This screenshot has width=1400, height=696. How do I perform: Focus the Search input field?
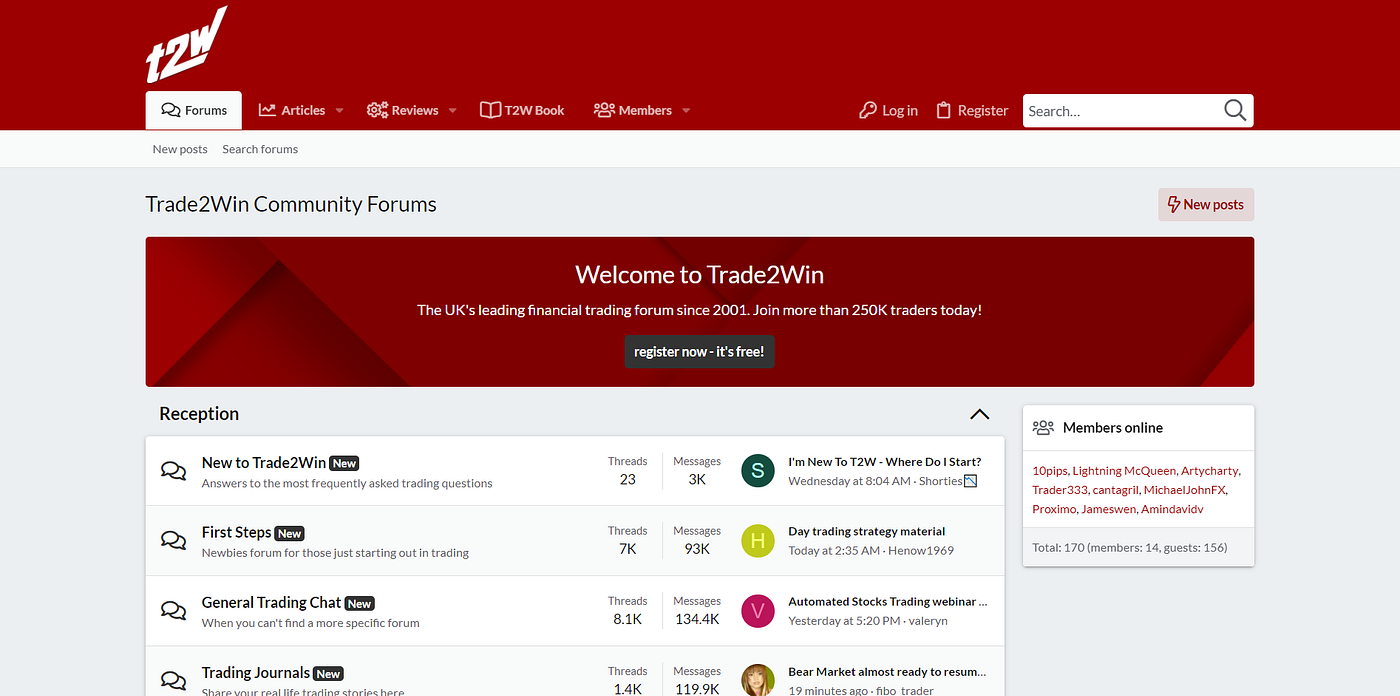pos(1120,111)
